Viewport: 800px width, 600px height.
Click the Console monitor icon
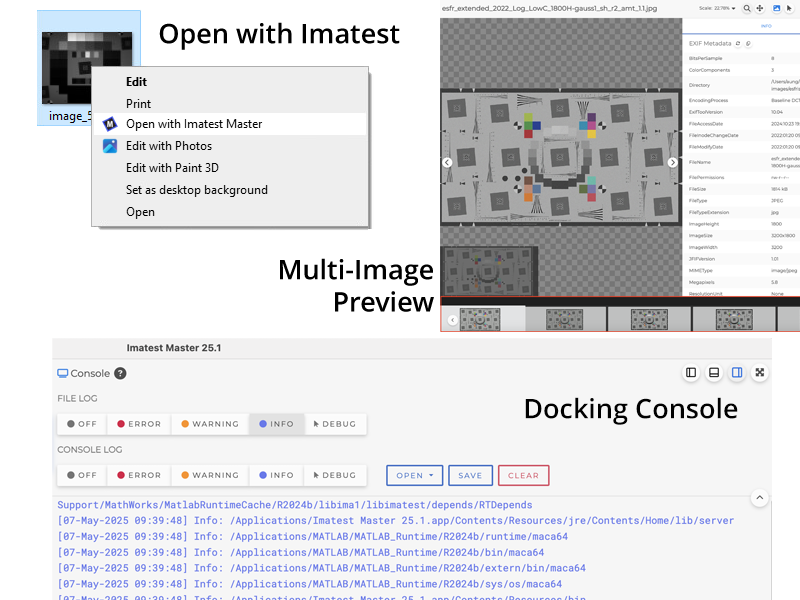pyautogui.click(x=62, y=373)
